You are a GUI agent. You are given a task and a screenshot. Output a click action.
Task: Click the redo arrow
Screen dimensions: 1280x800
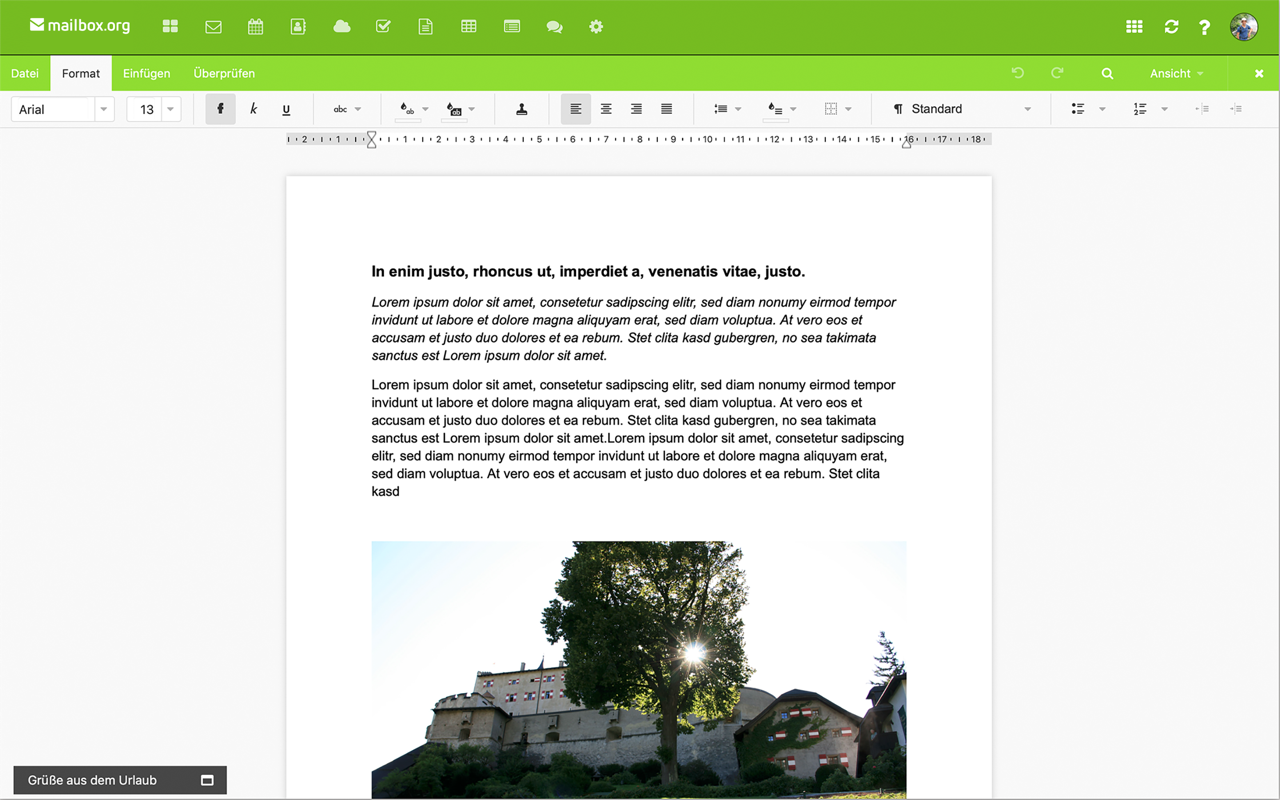pyautogui.click(x=1057, y=73)
